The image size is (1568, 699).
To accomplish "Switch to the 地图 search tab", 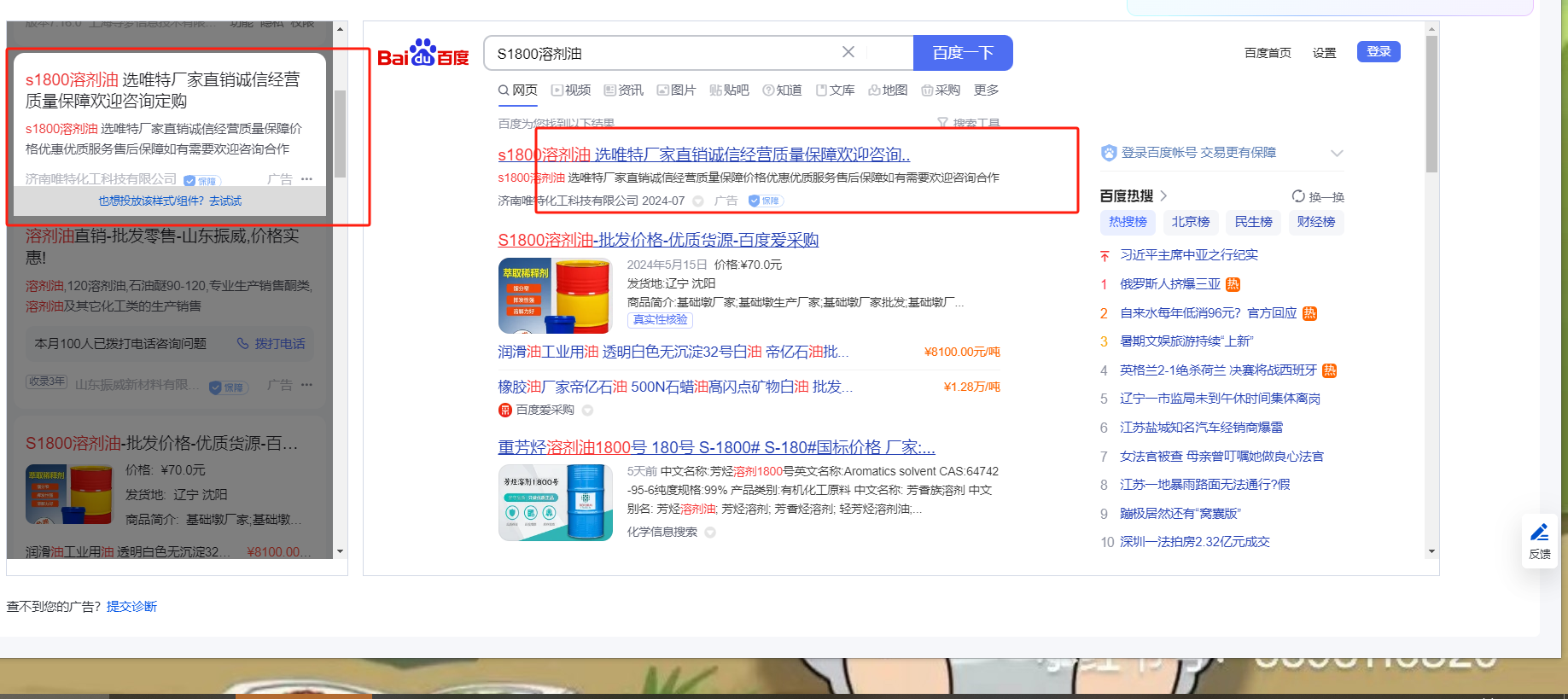I will 889,90.
